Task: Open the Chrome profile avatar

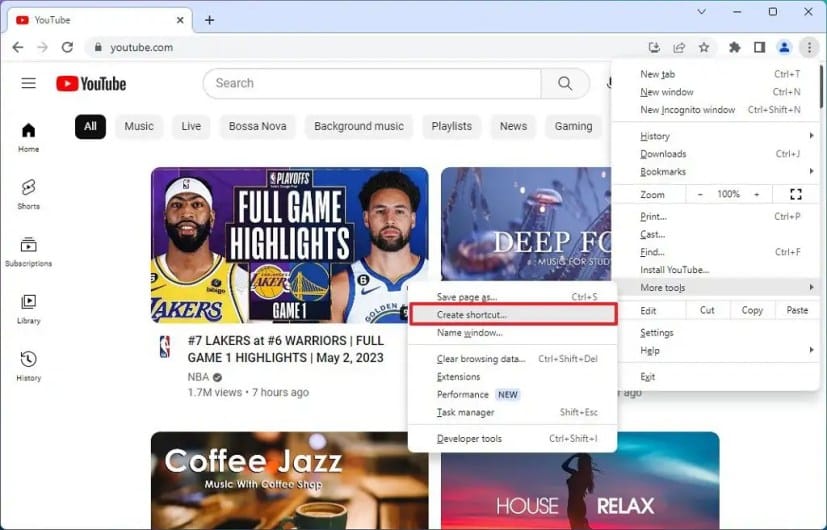Action: pos(784,47)
